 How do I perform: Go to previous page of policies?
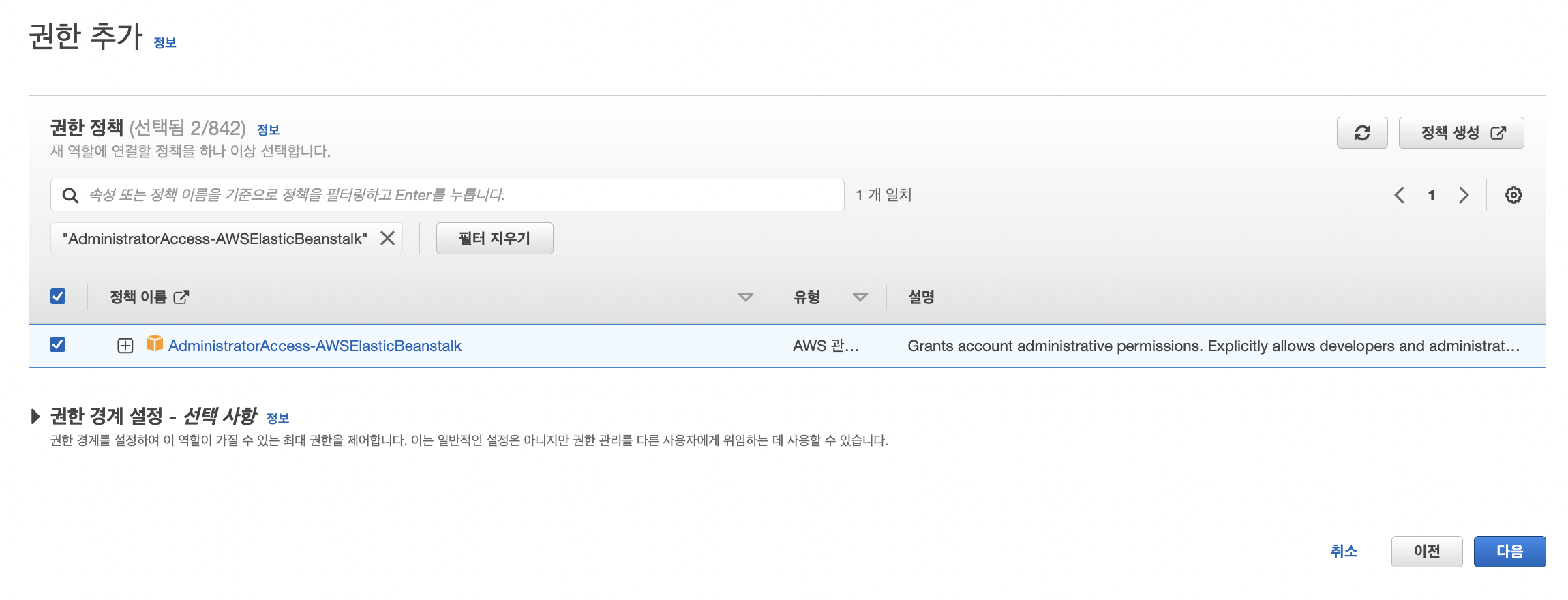[1399, 195]
